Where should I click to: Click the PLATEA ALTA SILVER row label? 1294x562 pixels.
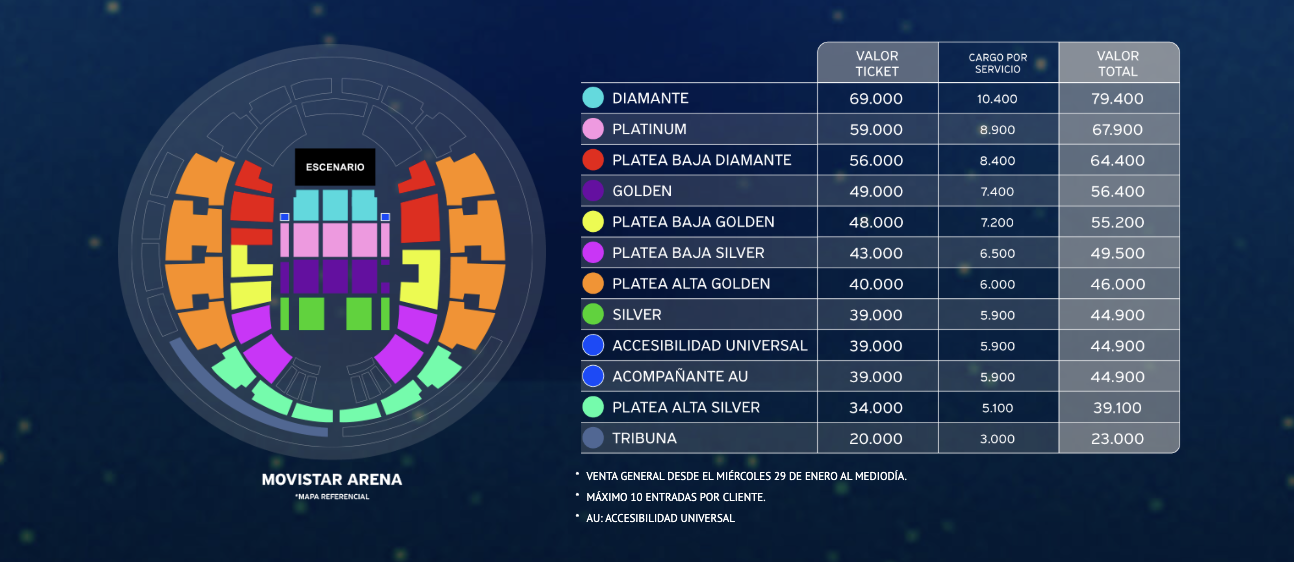pos(686,407)
